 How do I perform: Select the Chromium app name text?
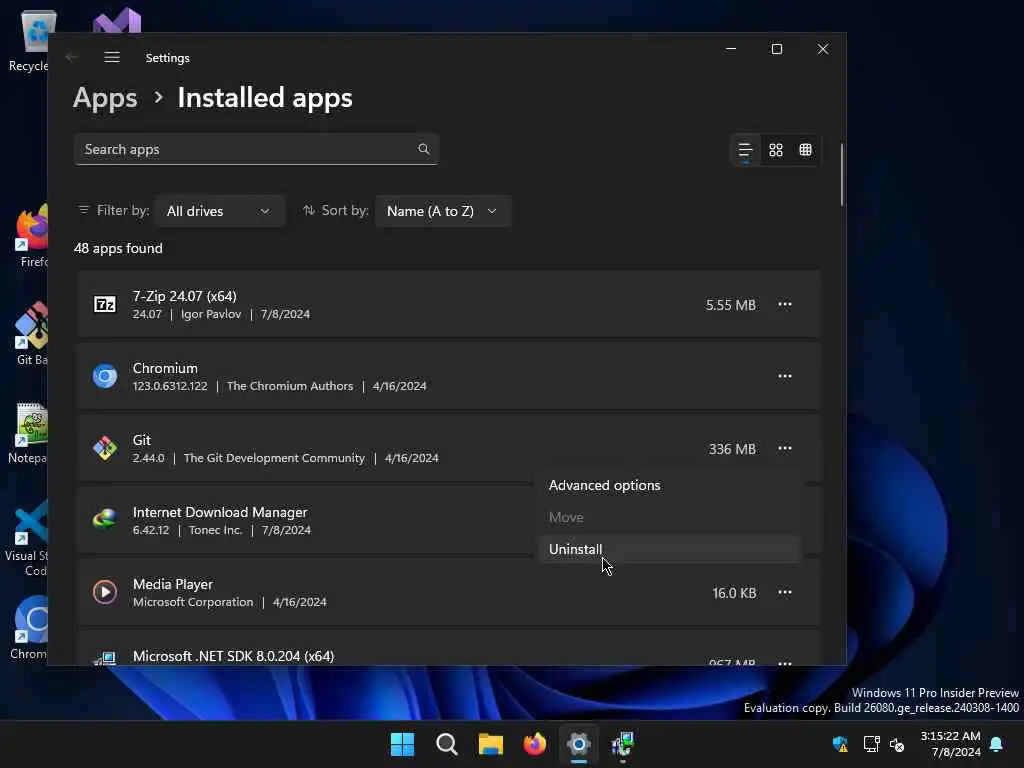tap(165, 368)
